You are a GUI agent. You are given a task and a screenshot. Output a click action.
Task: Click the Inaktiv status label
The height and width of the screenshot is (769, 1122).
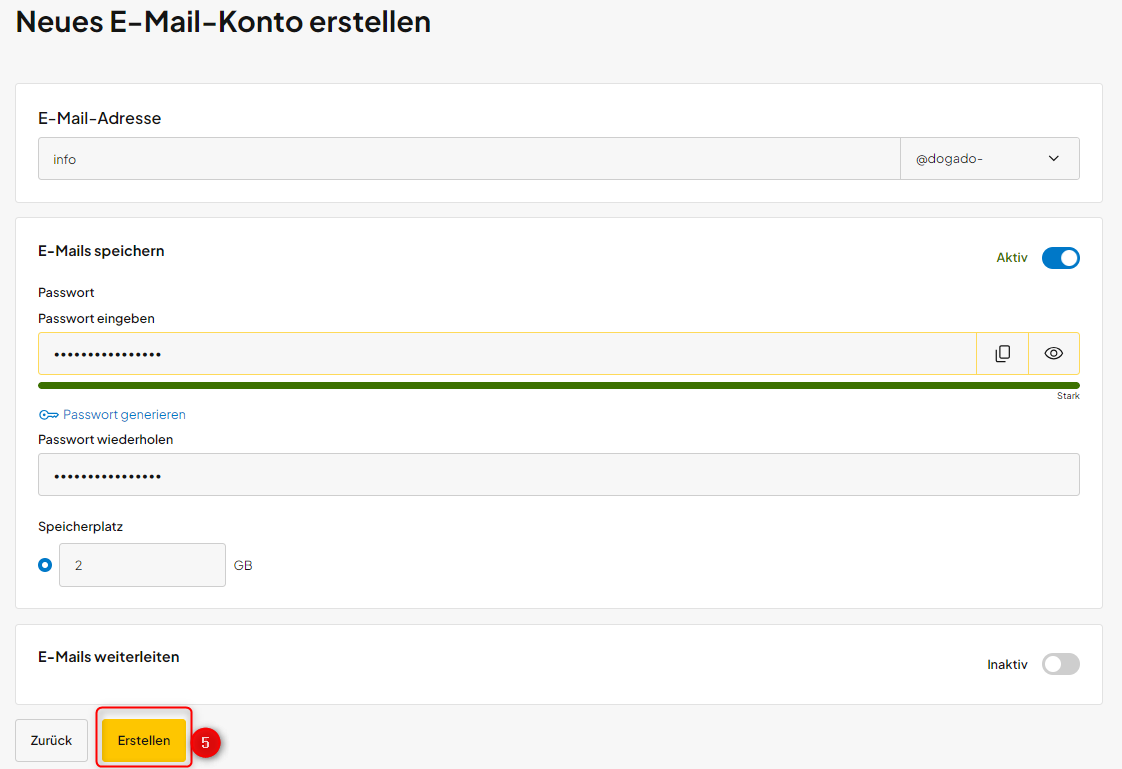tap(1008, 665)
